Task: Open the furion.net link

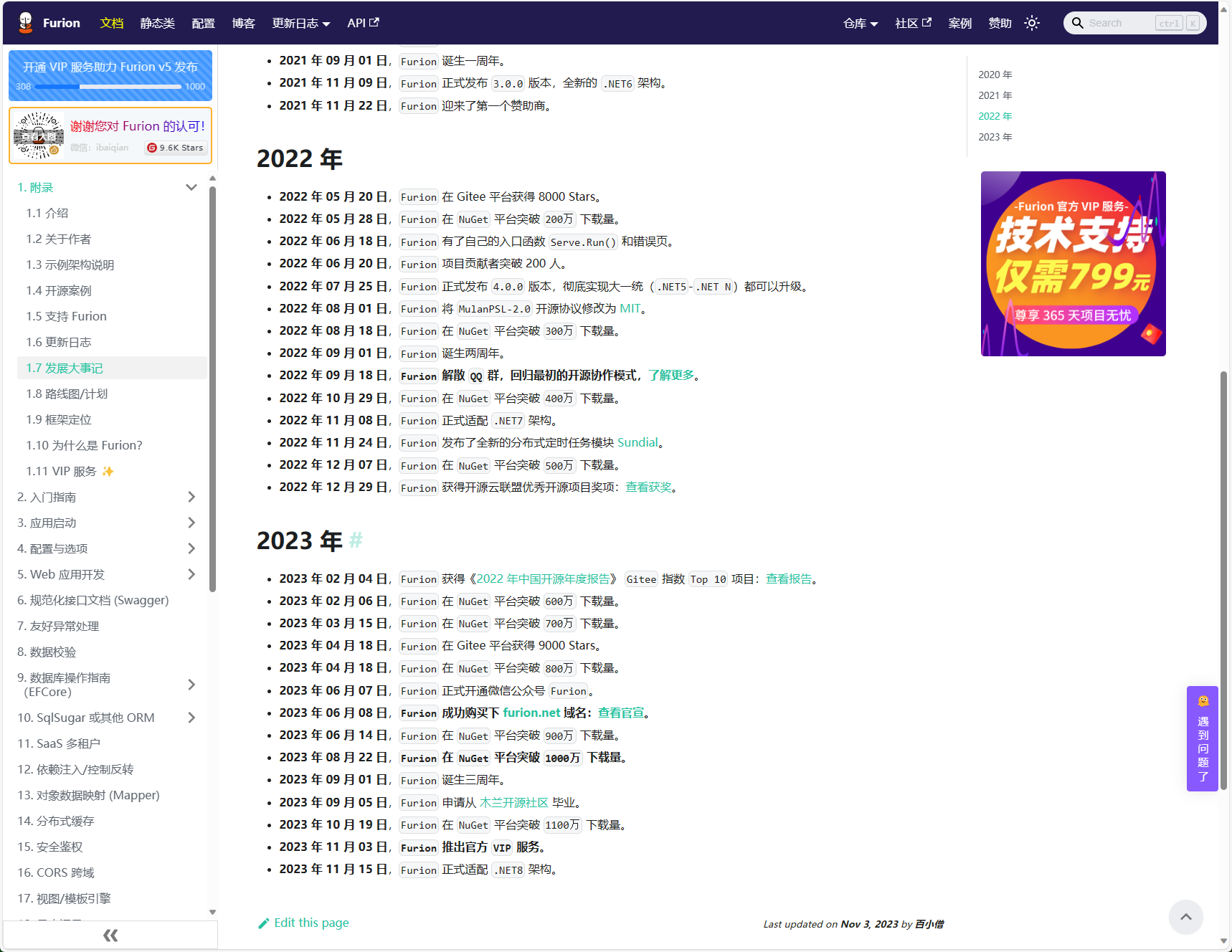Action: (531, 713)
